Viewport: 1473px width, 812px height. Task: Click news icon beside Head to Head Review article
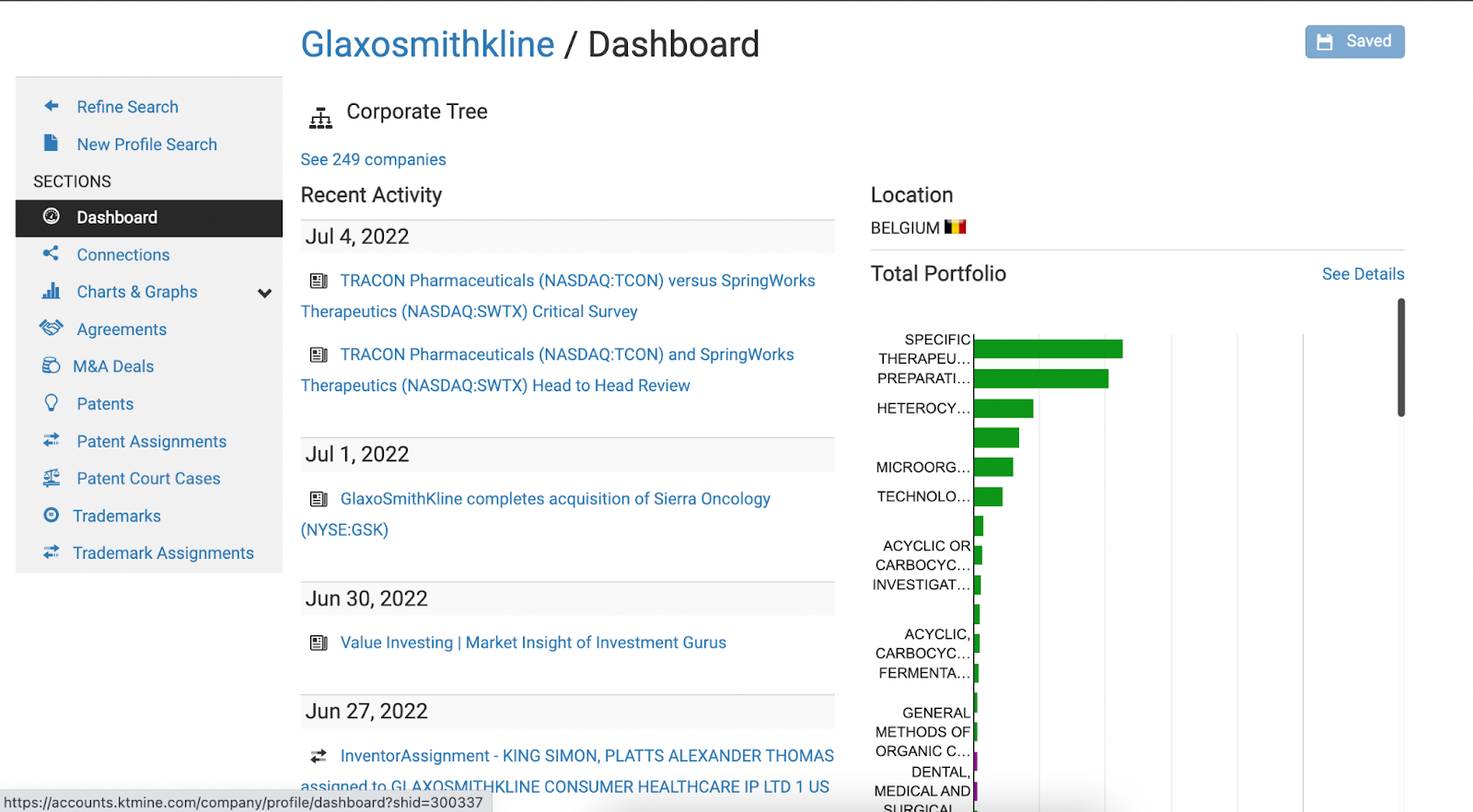pos(319,354)
